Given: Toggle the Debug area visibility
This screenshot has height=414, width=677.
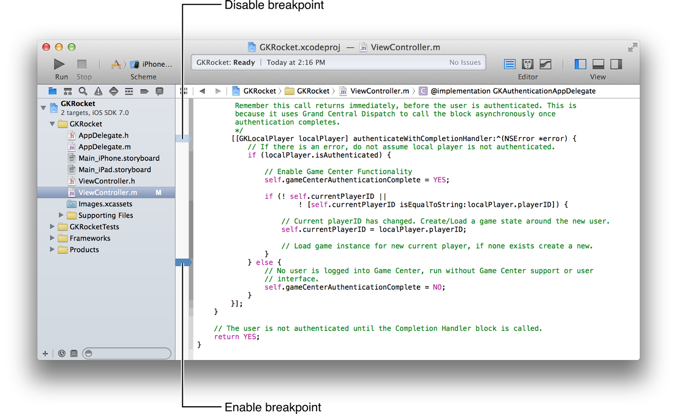Looking at the screenshot, I should [x=598, y=64].
